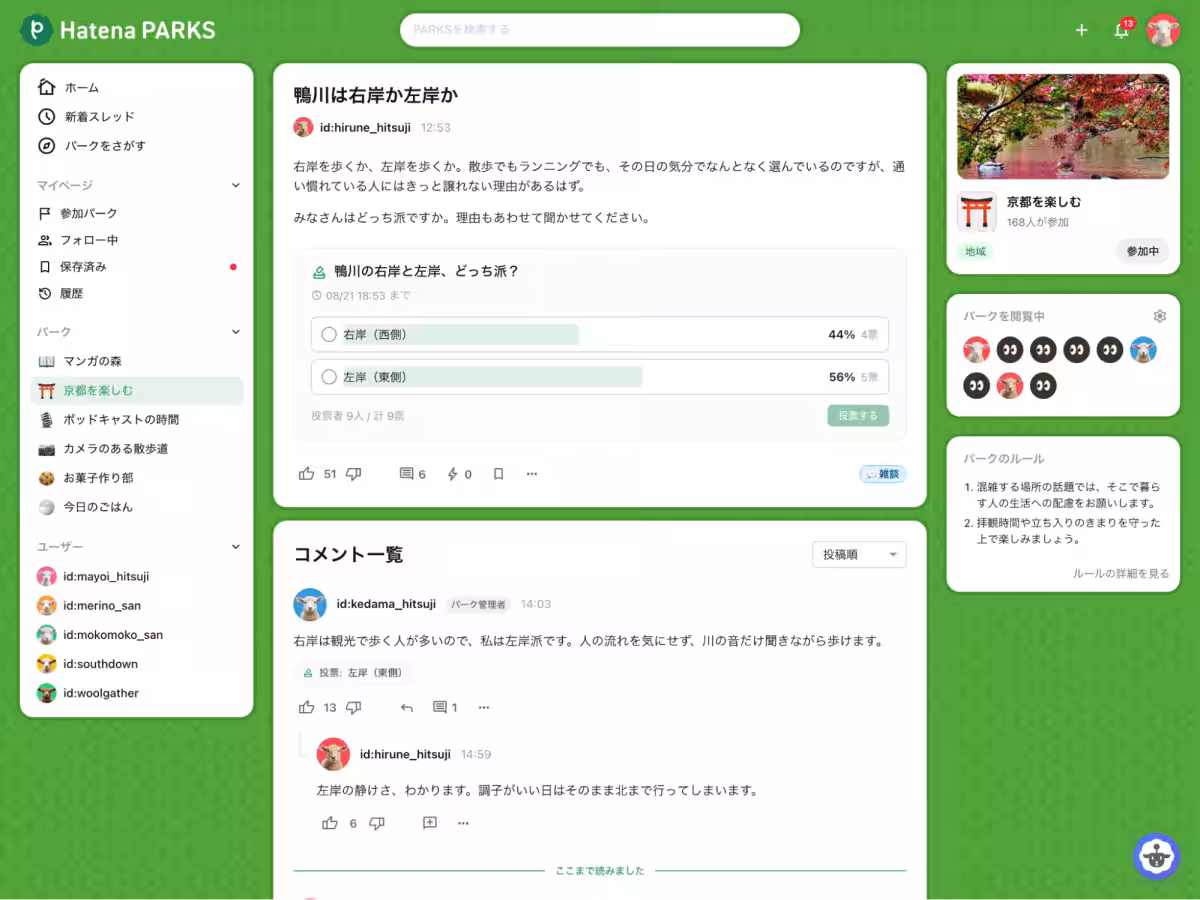Screen dimensions: 1200x900
Task: Click the 雑談 tag
Action: point(883,474)
